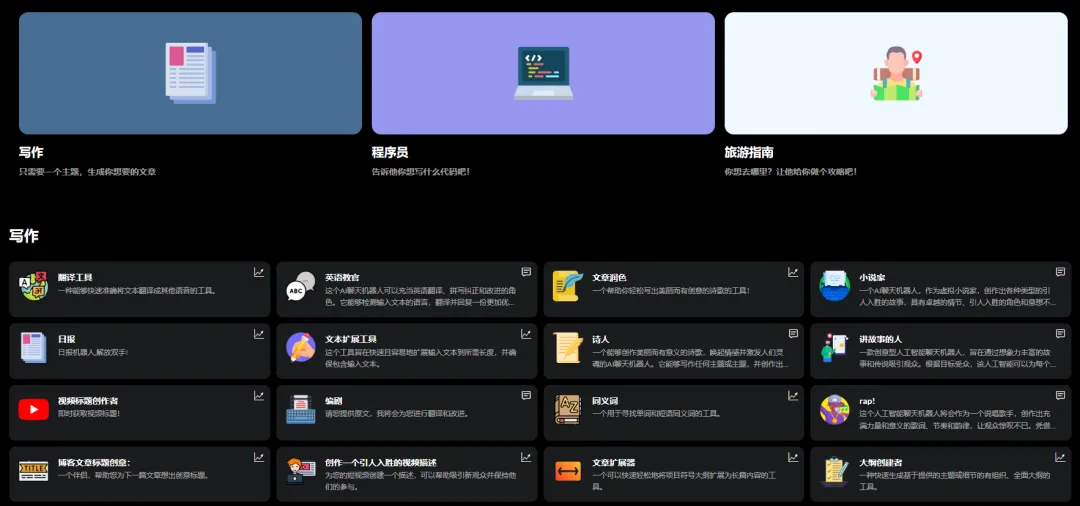Click the 写作 section heading above the cards
The height and width of the screenshot is (506, 1080).
coord(23,236)
